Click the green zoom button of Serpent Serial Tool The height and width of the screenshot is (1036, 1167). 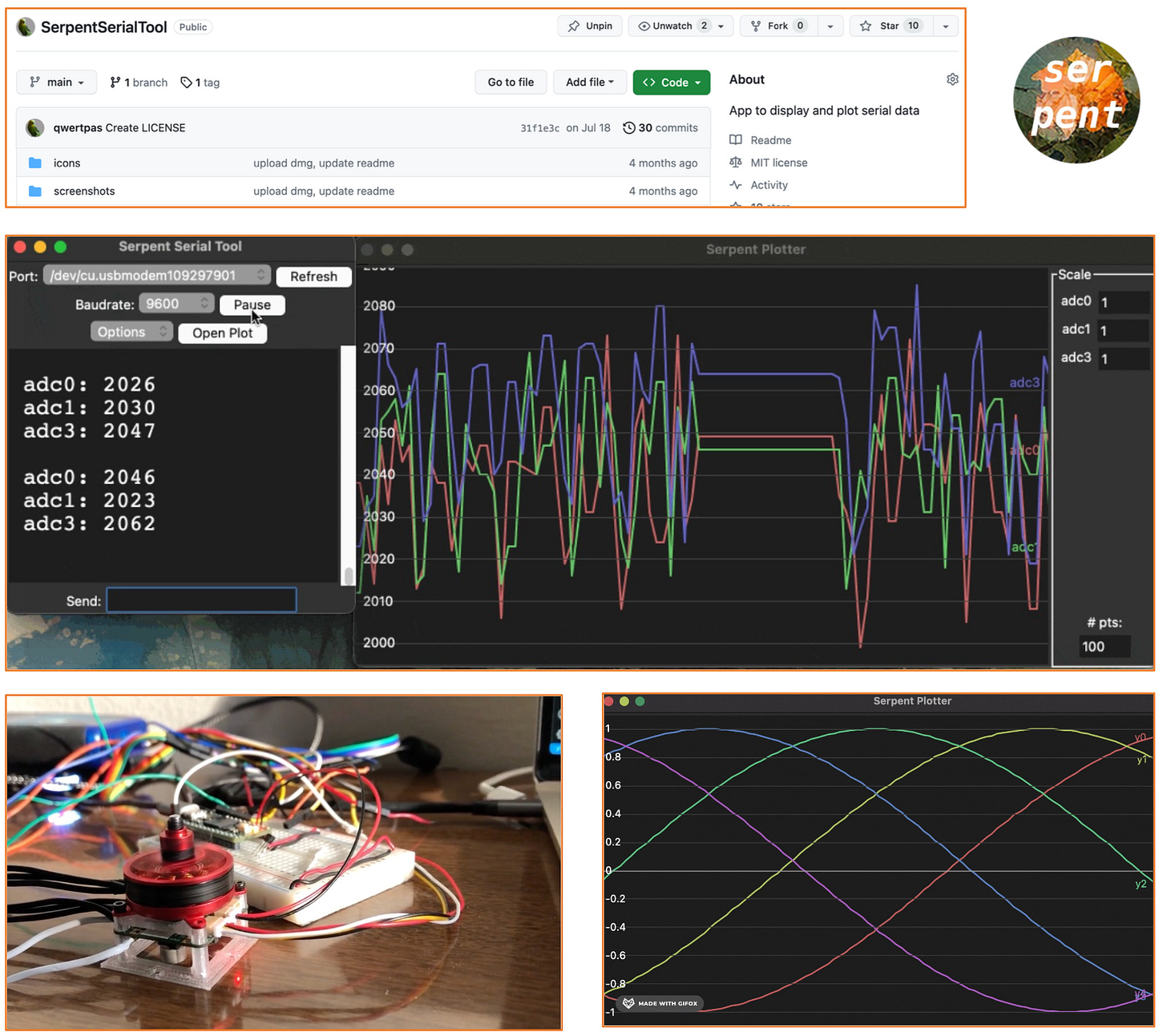(x=60, y=247)
